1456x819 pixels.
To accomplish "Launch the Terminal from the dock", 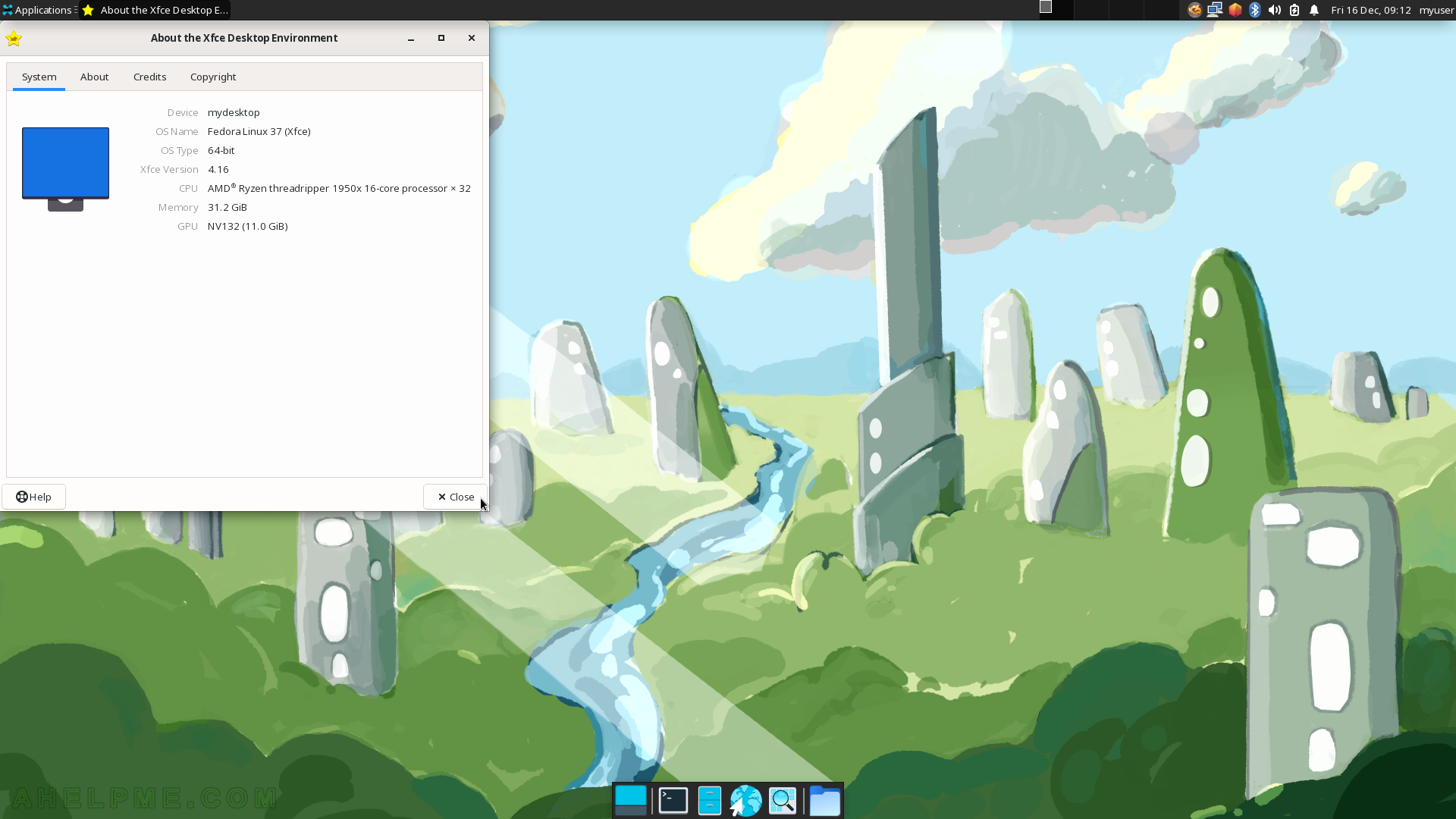I will (x=673, y=801).
